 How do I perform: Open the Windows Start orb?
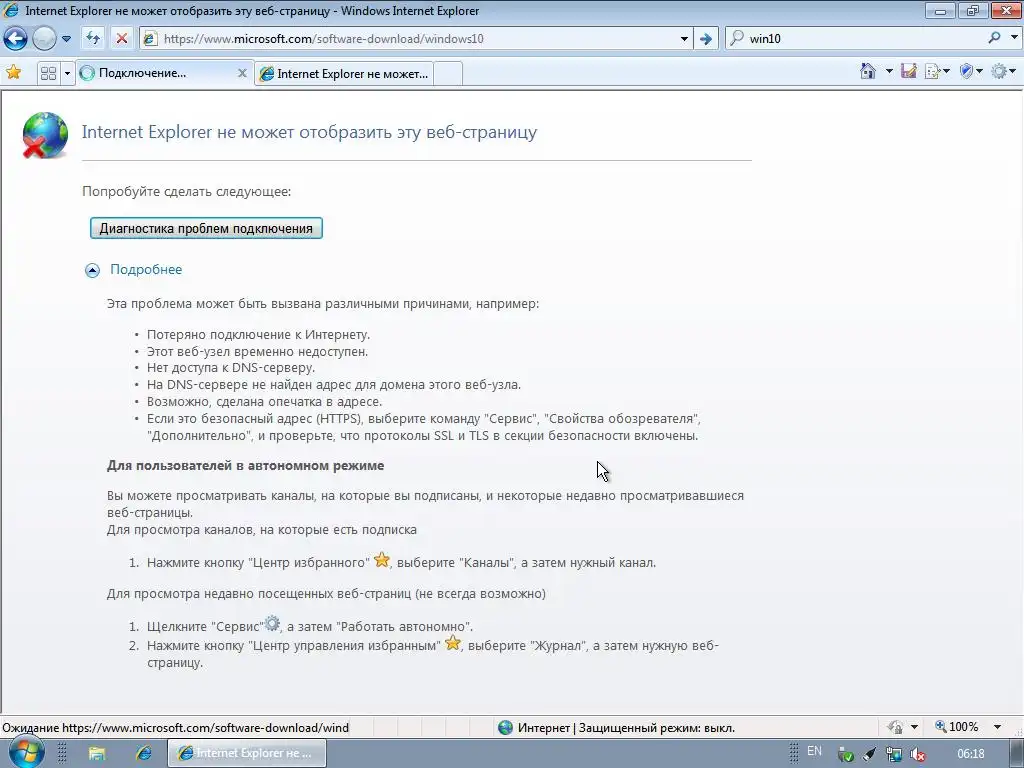coord(26,752)
